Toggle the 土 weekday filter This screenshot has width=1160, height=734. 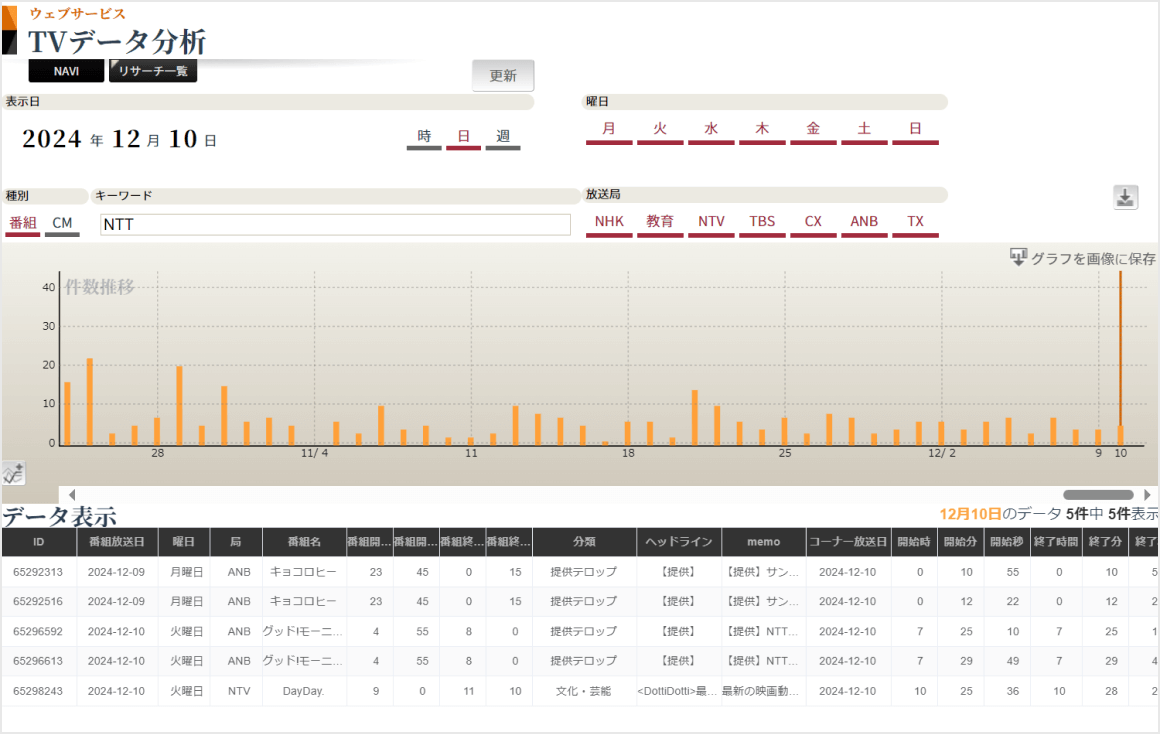pos(864,129)
